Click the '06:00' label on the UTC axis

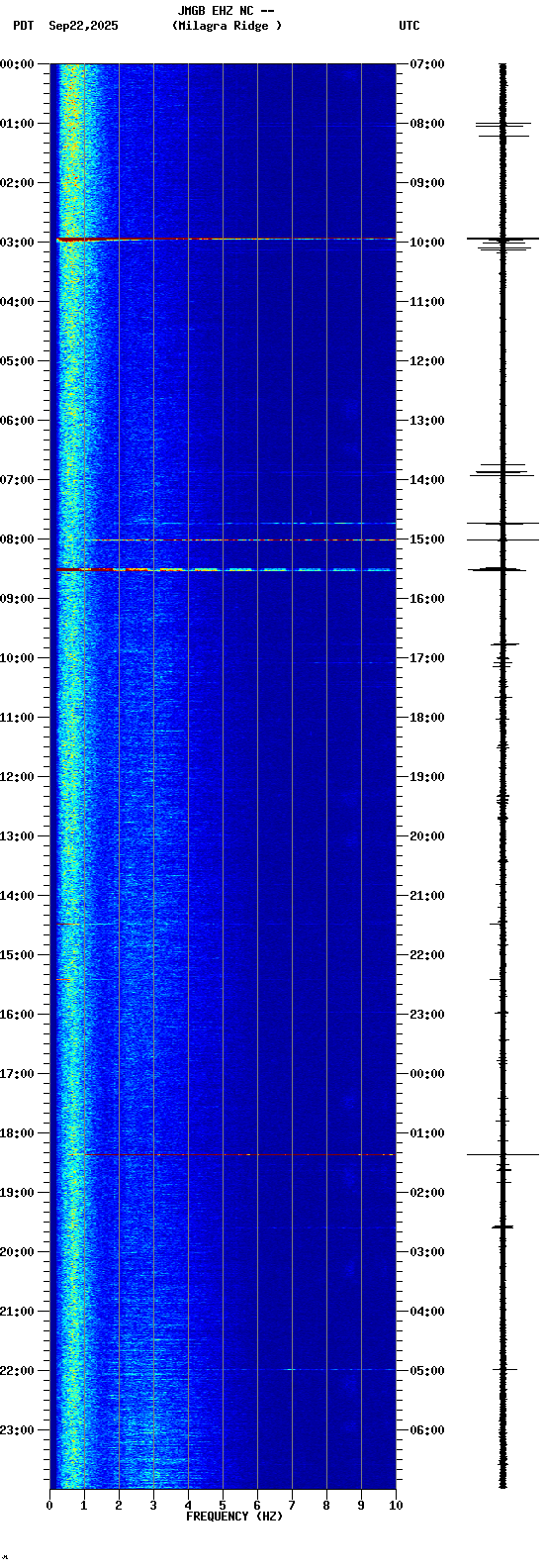point(427,1430)
